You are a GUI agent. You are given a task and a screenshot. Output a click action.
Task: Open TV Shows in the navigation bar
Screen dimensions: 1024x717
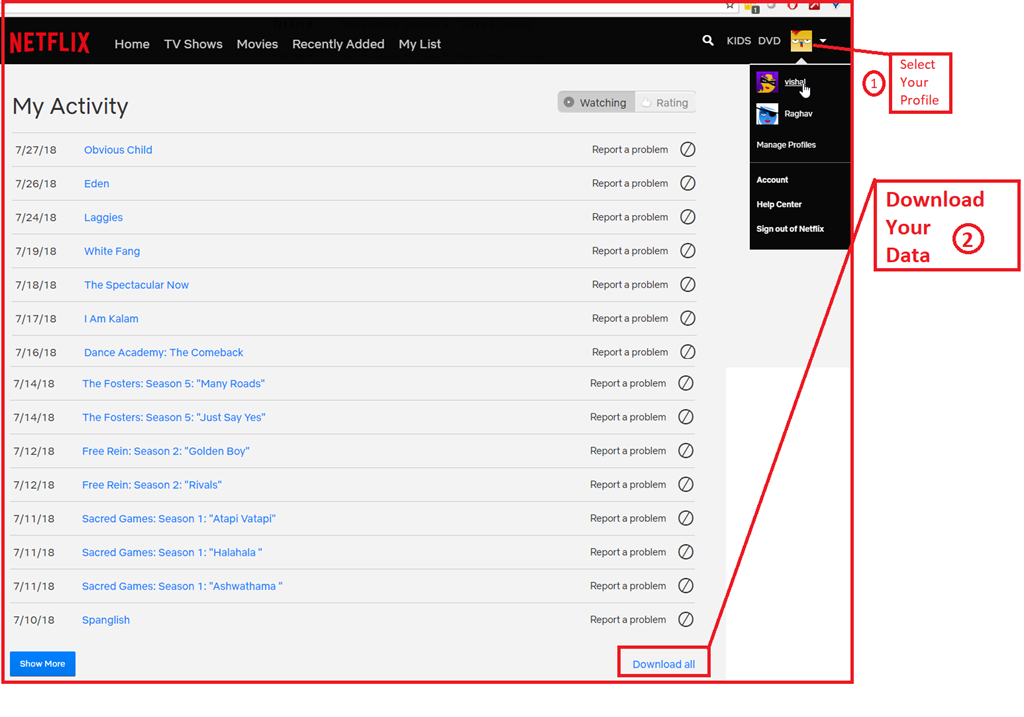[x=193, y=44]
